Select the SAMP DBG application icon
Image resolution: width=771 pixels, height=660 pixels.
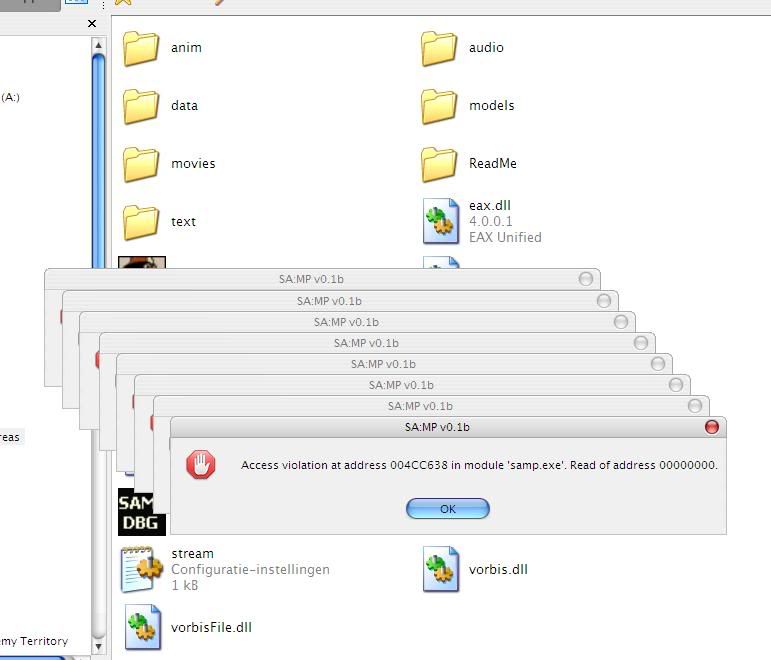point(142,511)
